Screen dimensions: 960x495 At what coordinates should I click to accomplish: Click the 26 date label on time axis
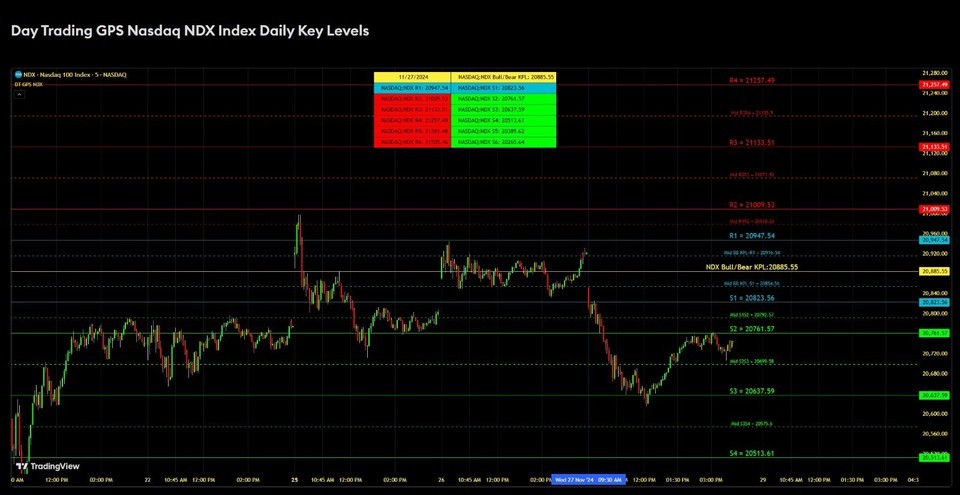pyautogui.click(x=441, y=480)
